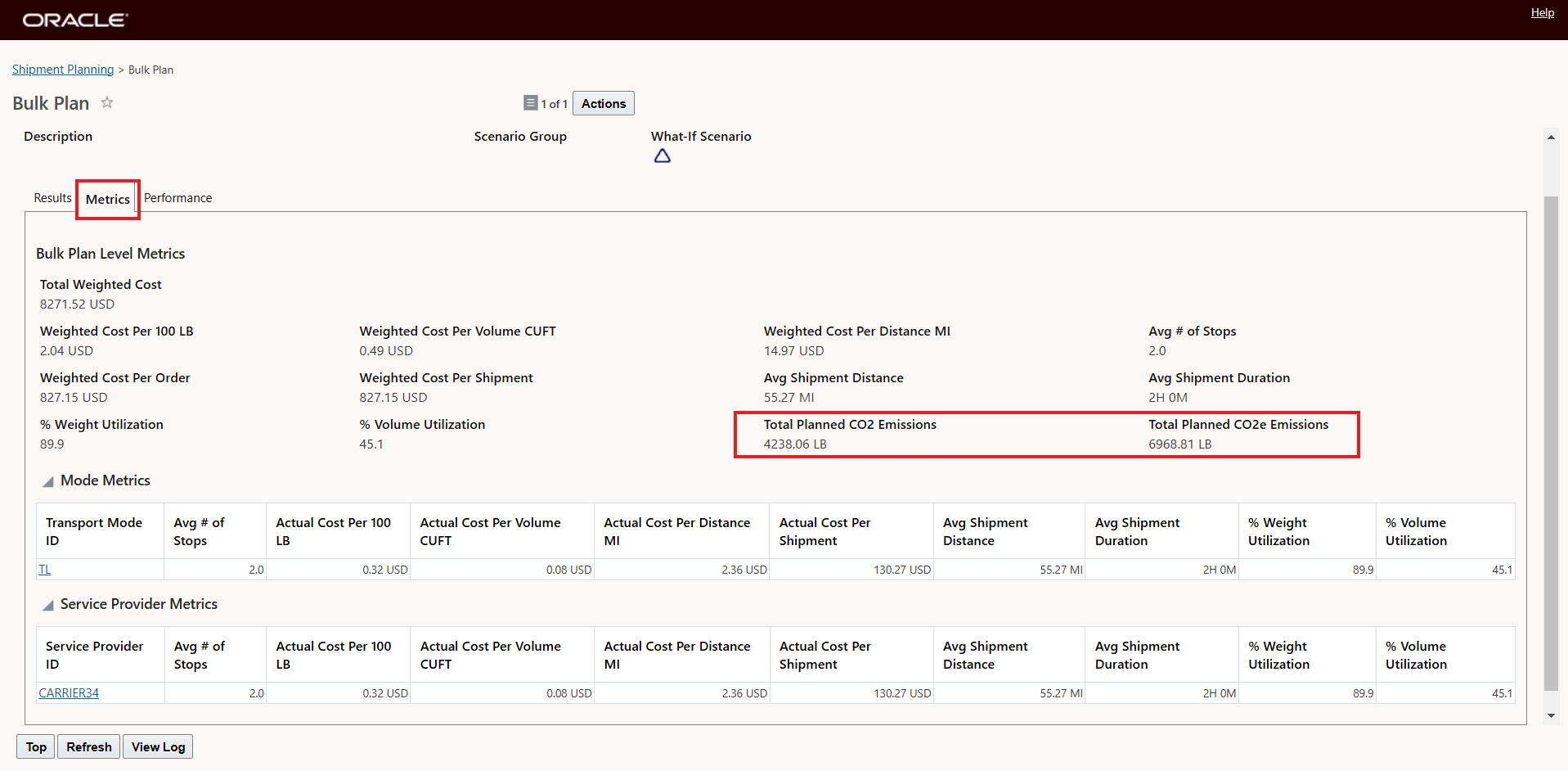Screen dimensions: 1568x771
Task: Select the 45.1 volume utilization value
Action: pos(371,444)
